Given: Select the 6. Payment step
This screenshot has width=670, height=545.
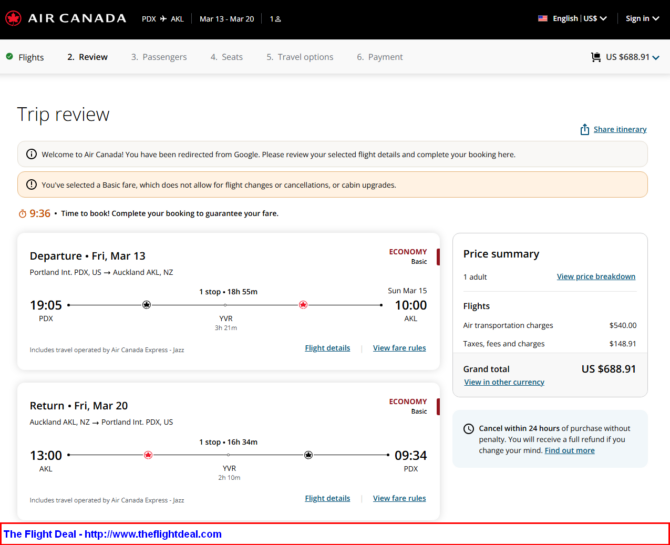Looking at the screenshot, I should (380, 57).
